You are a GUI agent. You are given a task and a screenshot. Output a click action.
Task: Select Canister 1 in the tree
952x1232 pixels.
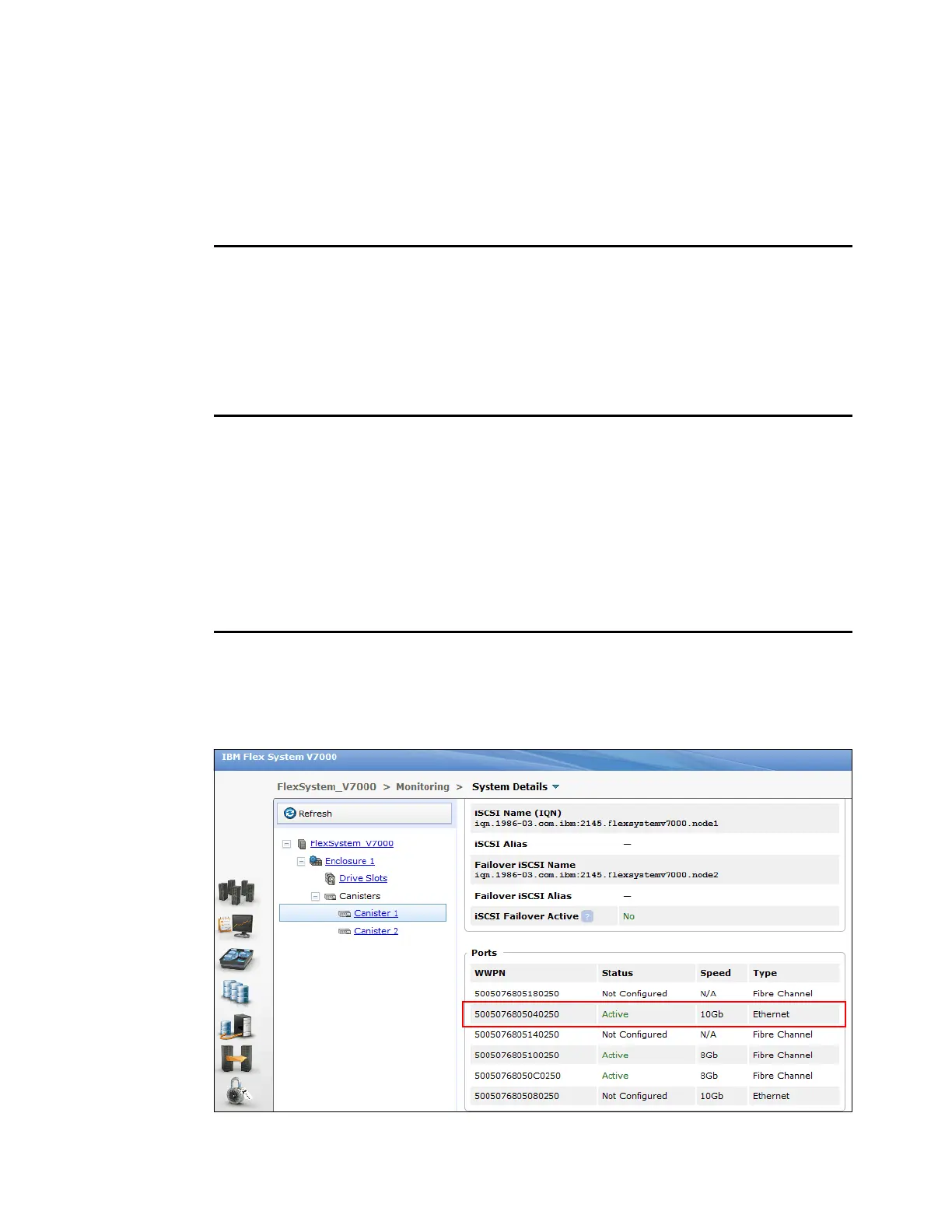(x=376, y=913)
